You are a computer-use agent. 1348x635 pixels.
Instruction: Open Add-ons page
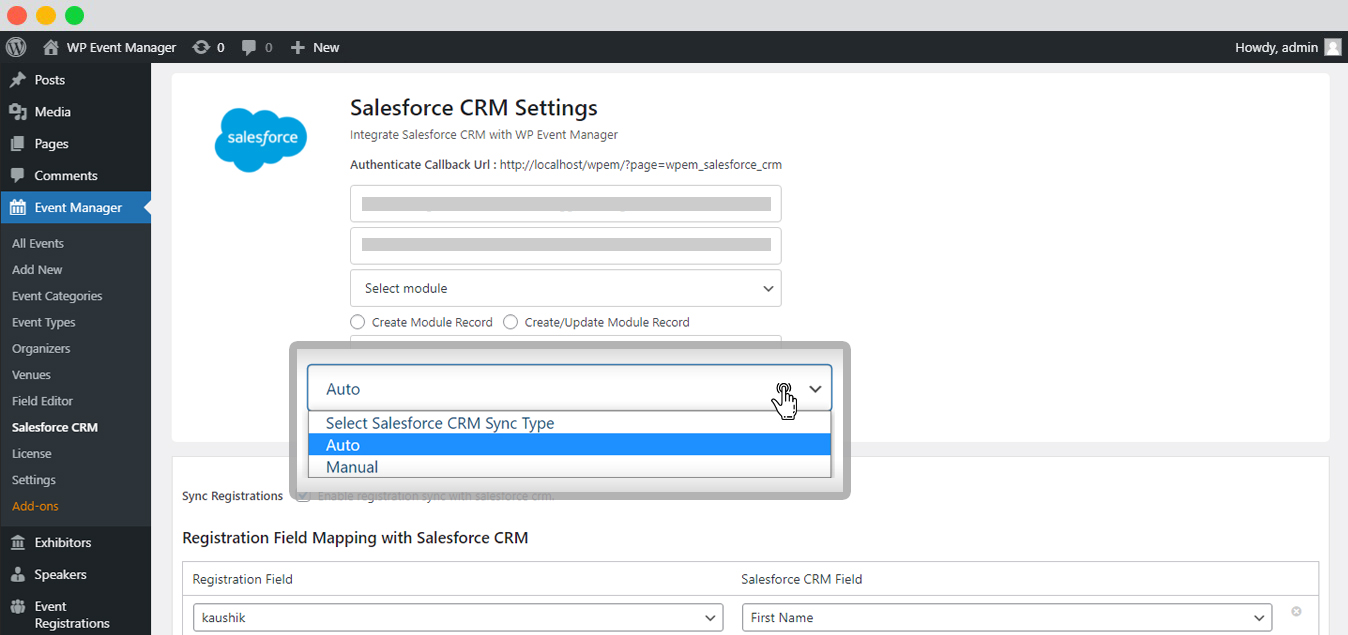pos(35,506)
